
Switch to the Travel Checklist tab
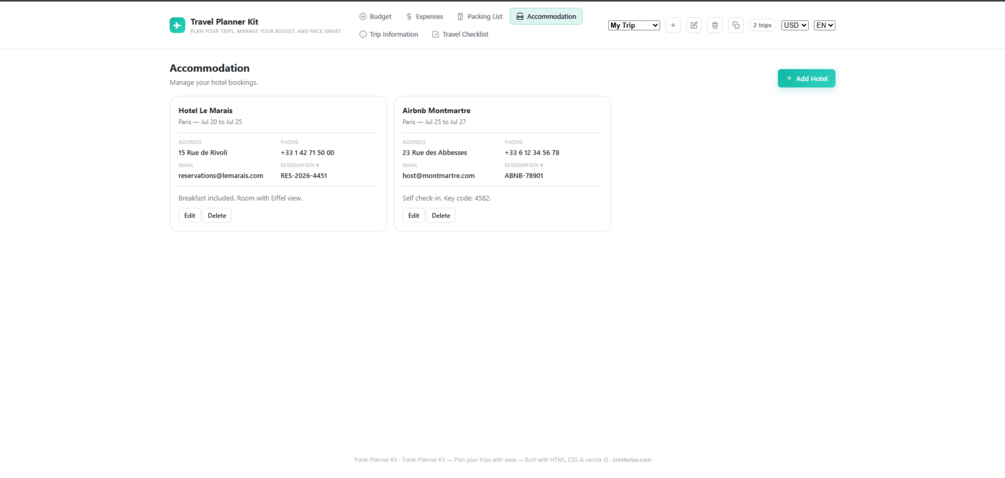pos(460,34)
